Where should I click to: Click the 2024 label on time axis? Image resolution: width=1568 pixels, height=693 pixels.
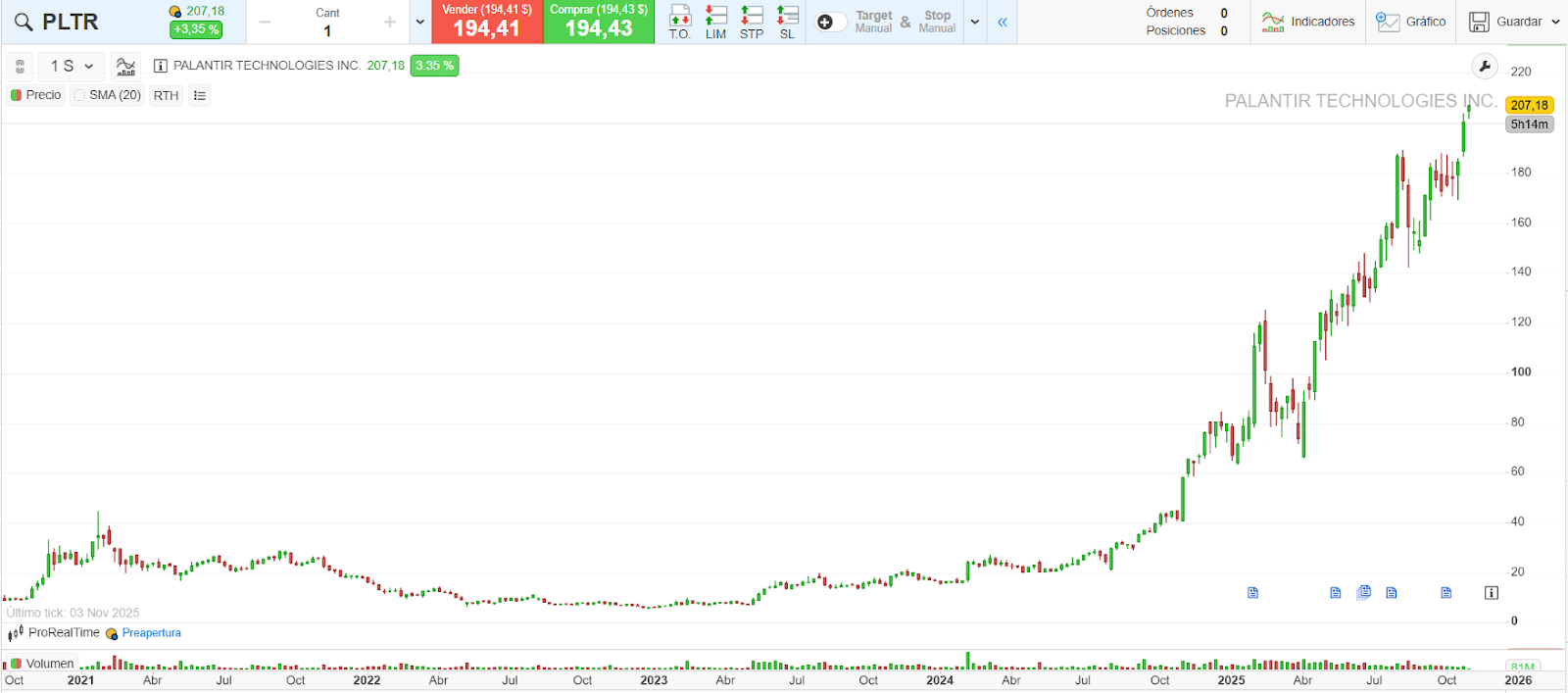(x=939, y=680)
